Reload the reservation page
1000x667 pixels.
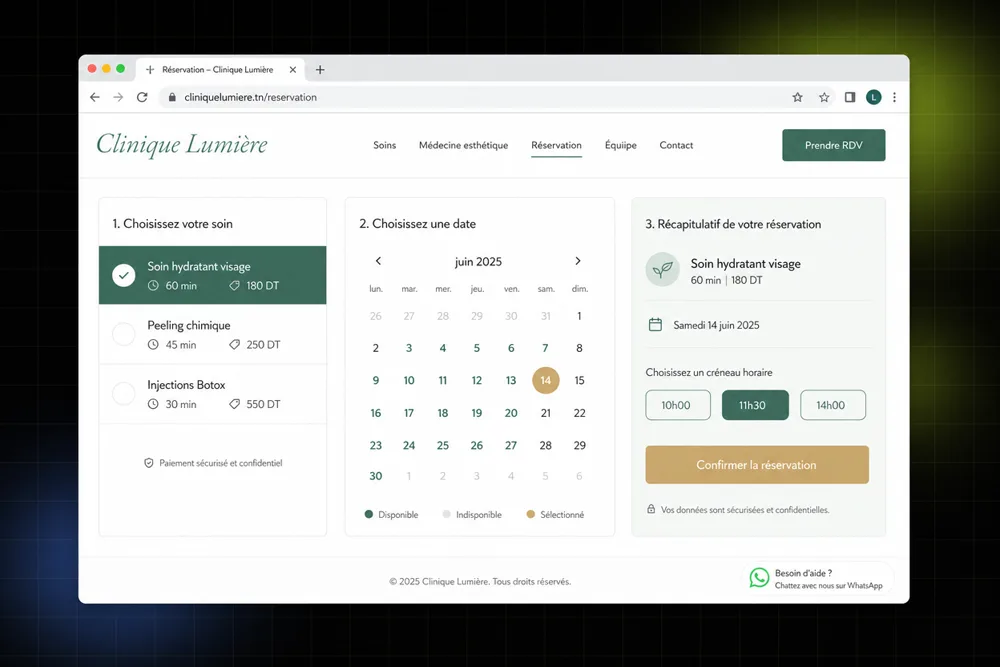(x=142, y=97)
